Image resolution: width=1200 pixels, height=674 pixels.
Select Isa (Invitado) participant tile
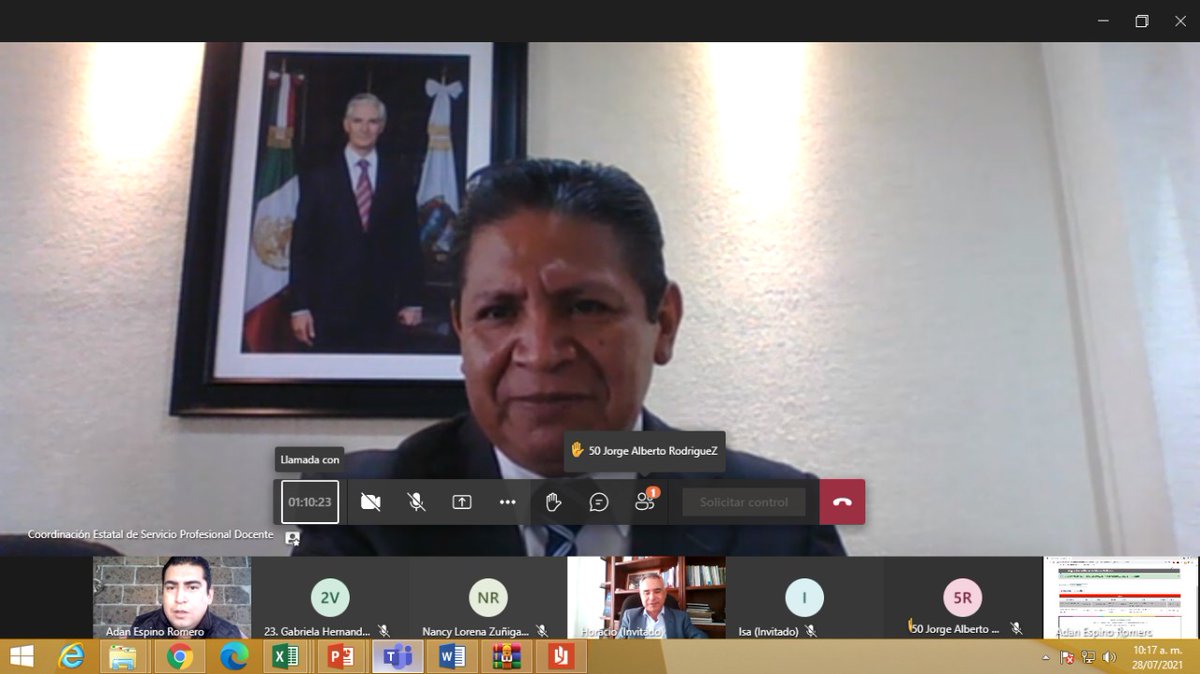[x=804, y=598]
